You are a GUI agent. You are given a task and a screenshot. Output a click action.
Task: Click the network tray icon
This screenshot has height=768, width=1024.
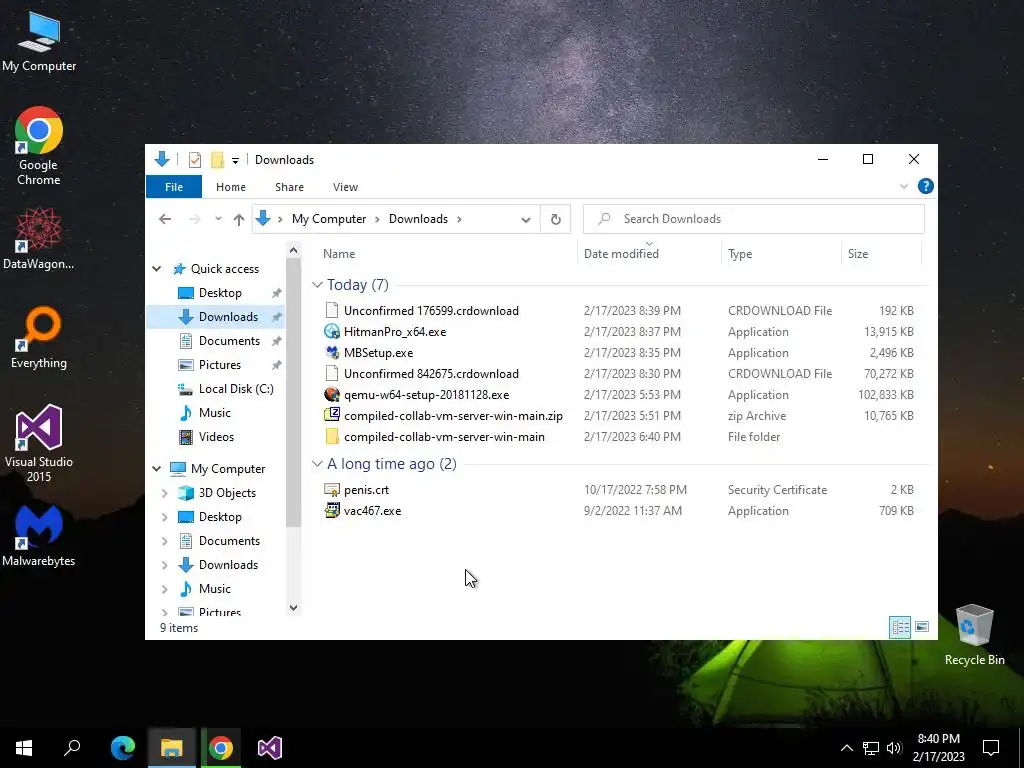pos(871,748)
